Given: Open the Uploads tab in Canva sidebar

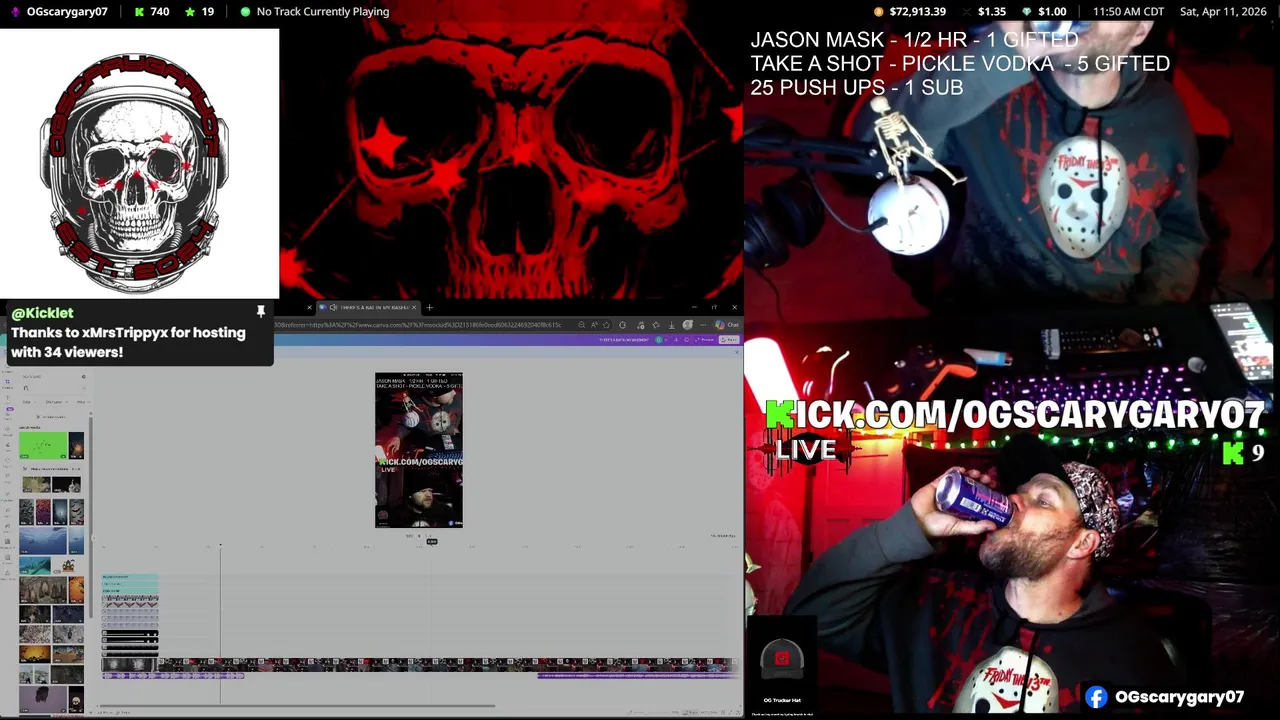Looking at the screenshot, I should [8, 431].
